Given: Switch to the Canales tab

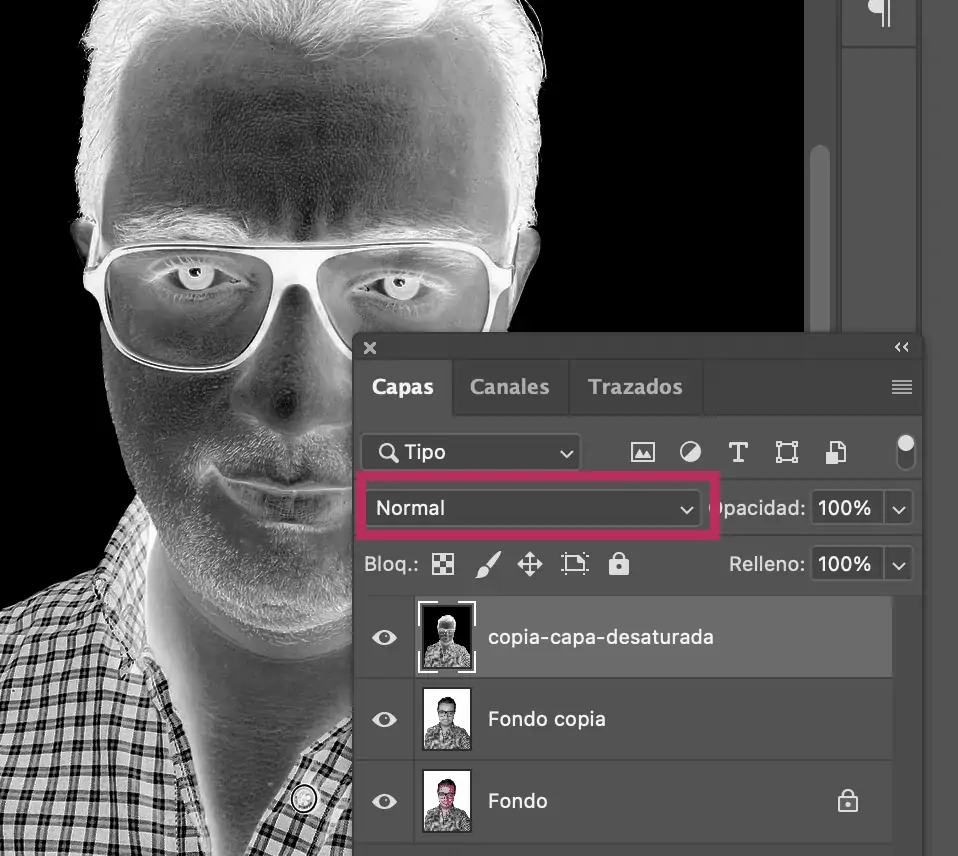Looking at the screenshot, I should 510,387.
